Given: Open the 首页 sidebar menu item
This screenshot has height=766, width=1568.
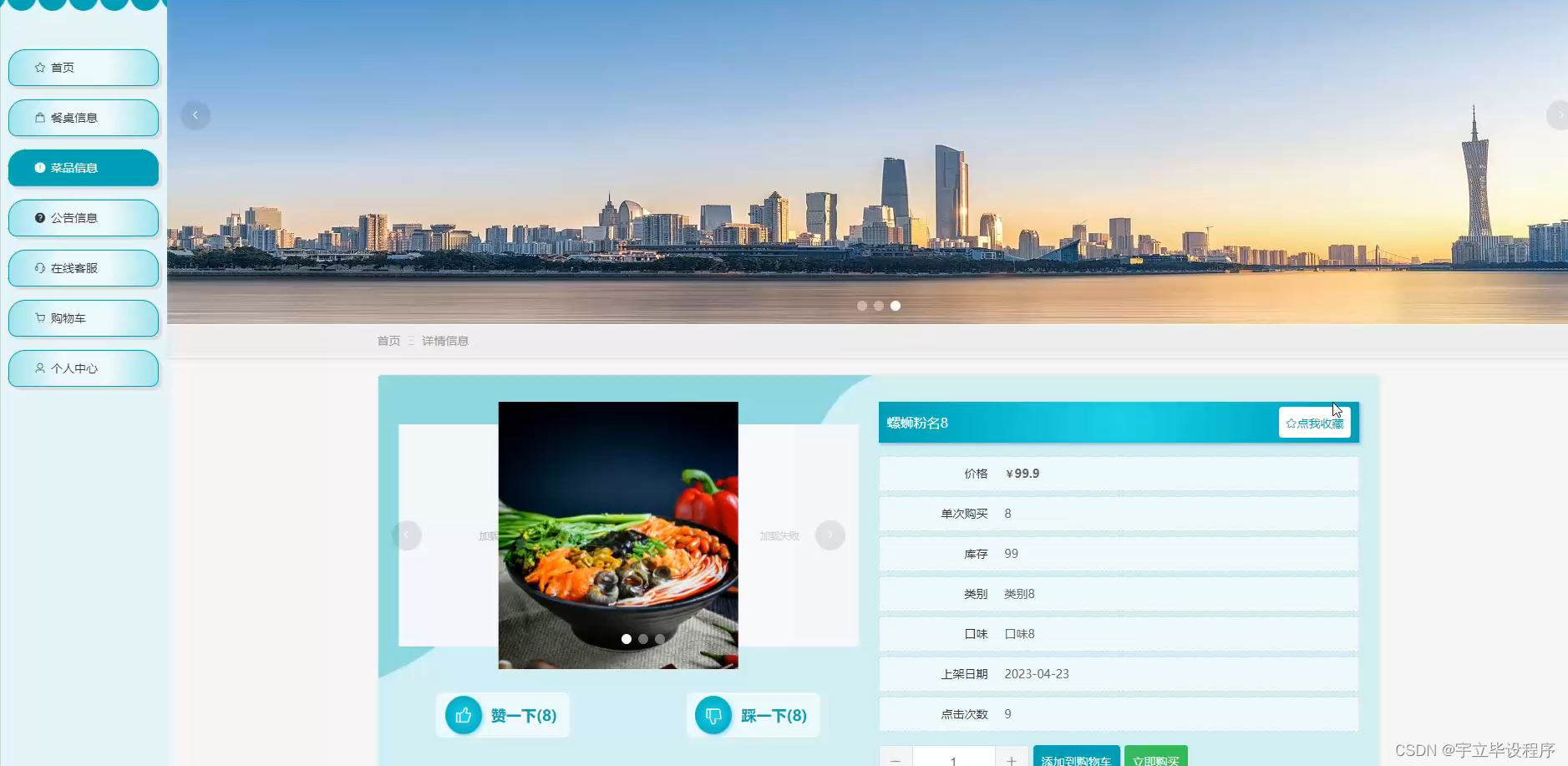Looking at the screenshot, I should coord(84,68).
